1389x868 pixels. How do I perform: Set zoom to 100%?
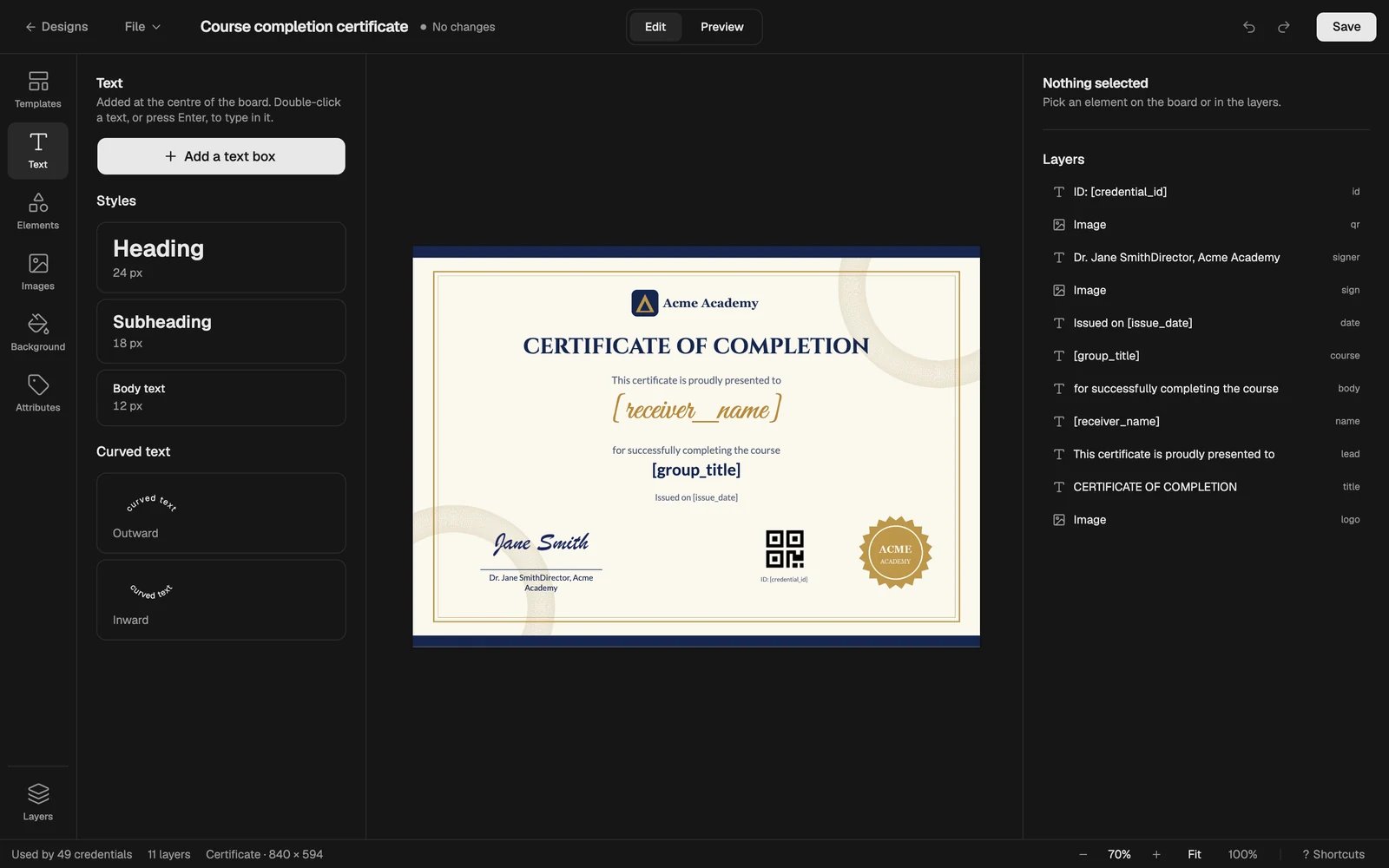click(1242, 854)
